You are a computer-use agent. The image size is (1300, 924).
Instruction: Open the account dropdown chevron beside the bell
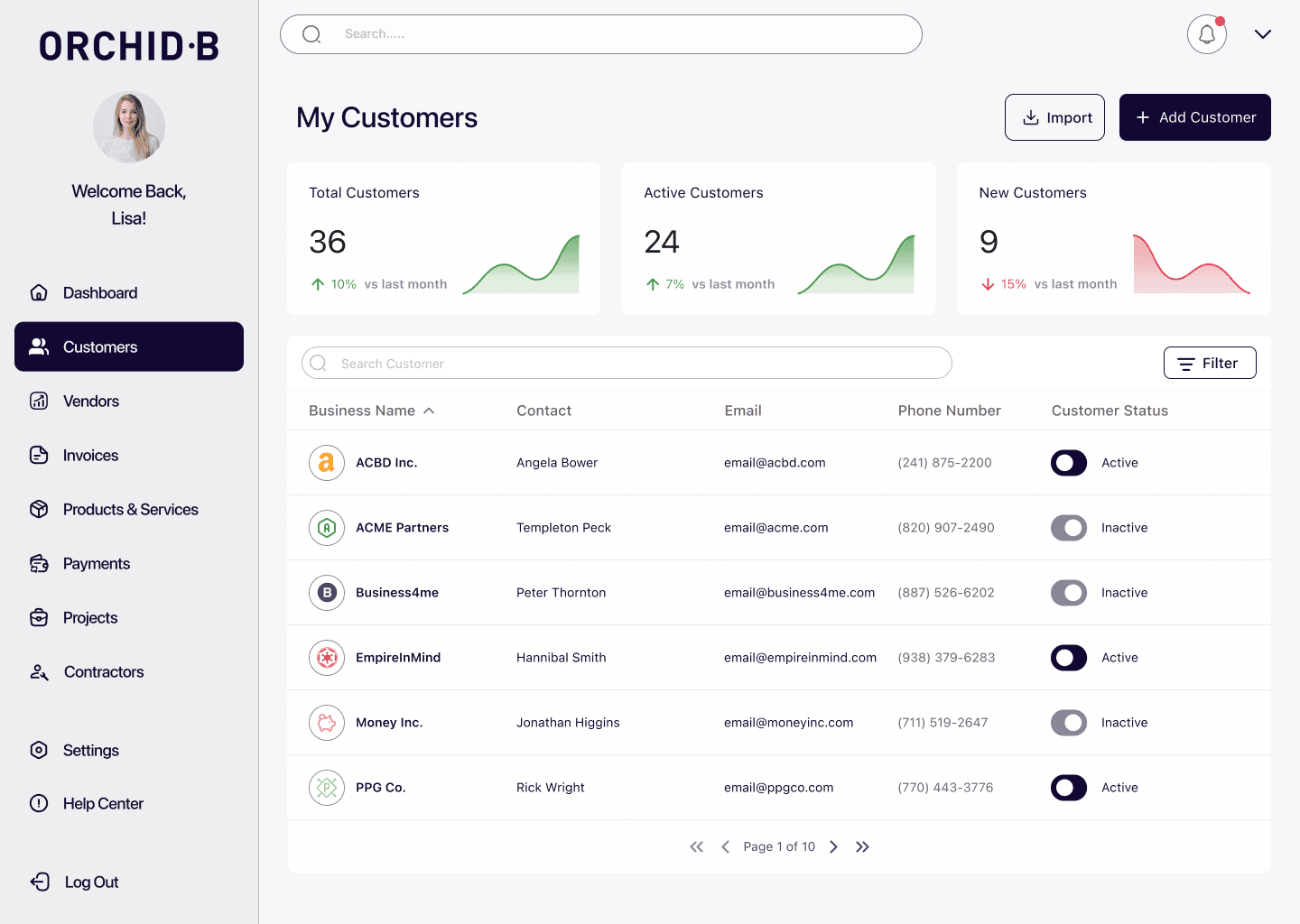pyautogui.click(x=1263, y=34)
